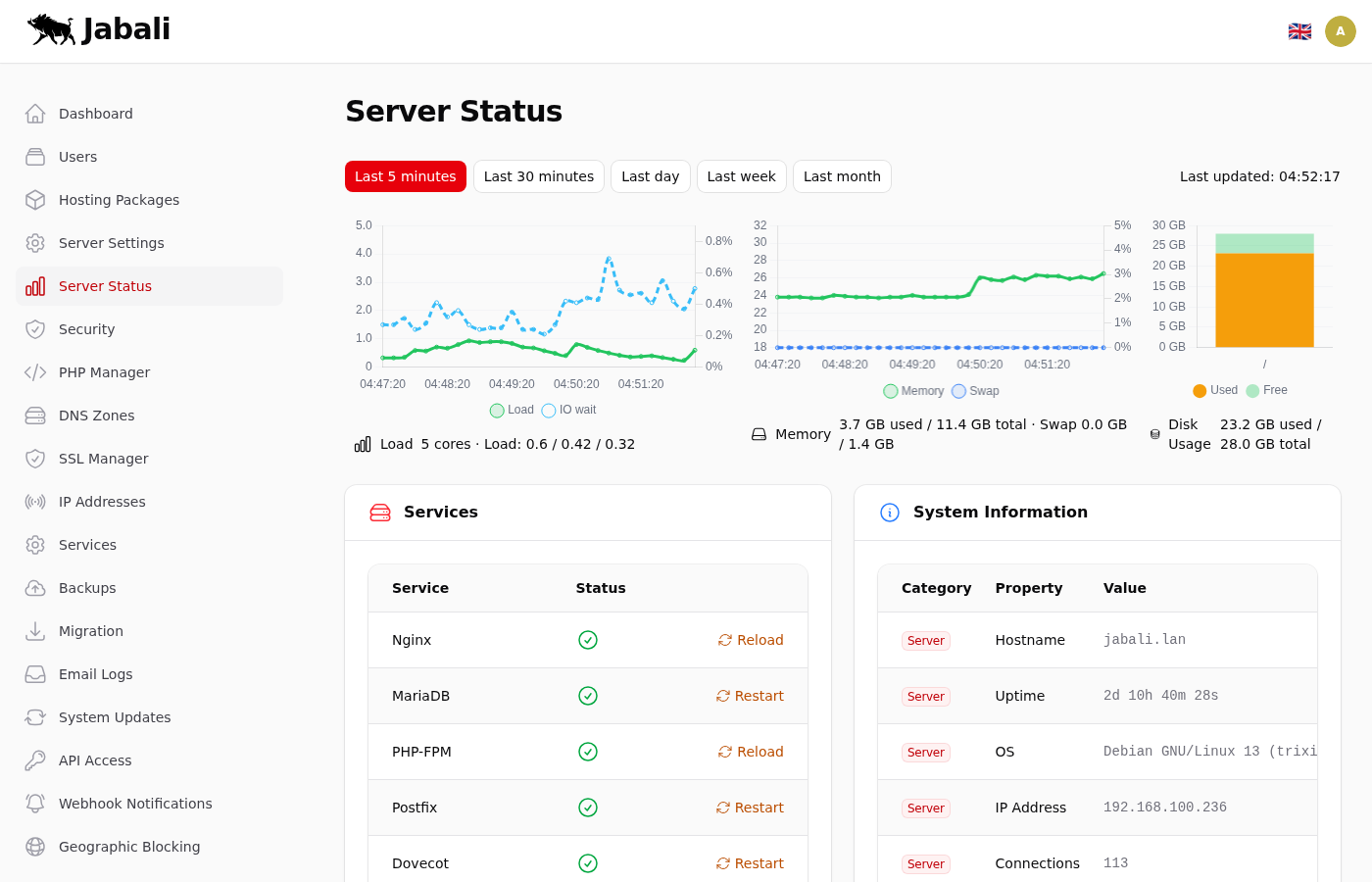1372x882 pixels.
Task: Click the Jabali boar logo
Action: click(52, 29)
